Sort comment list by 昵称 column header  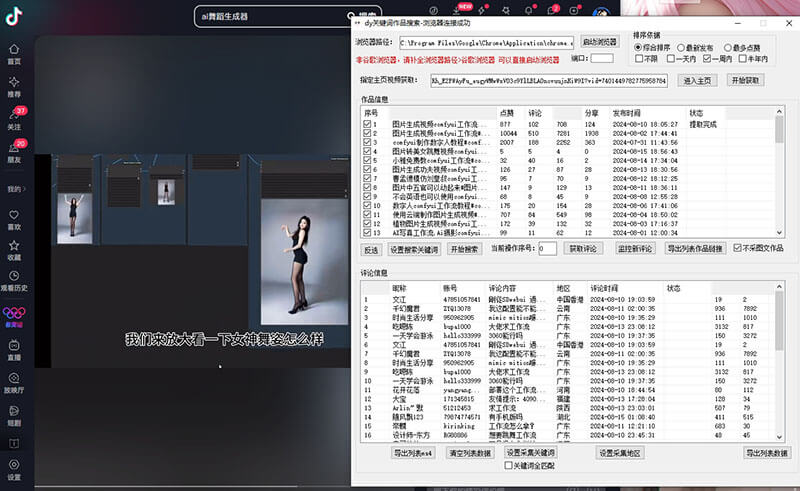pyautogui.click(x=415, y=288)
